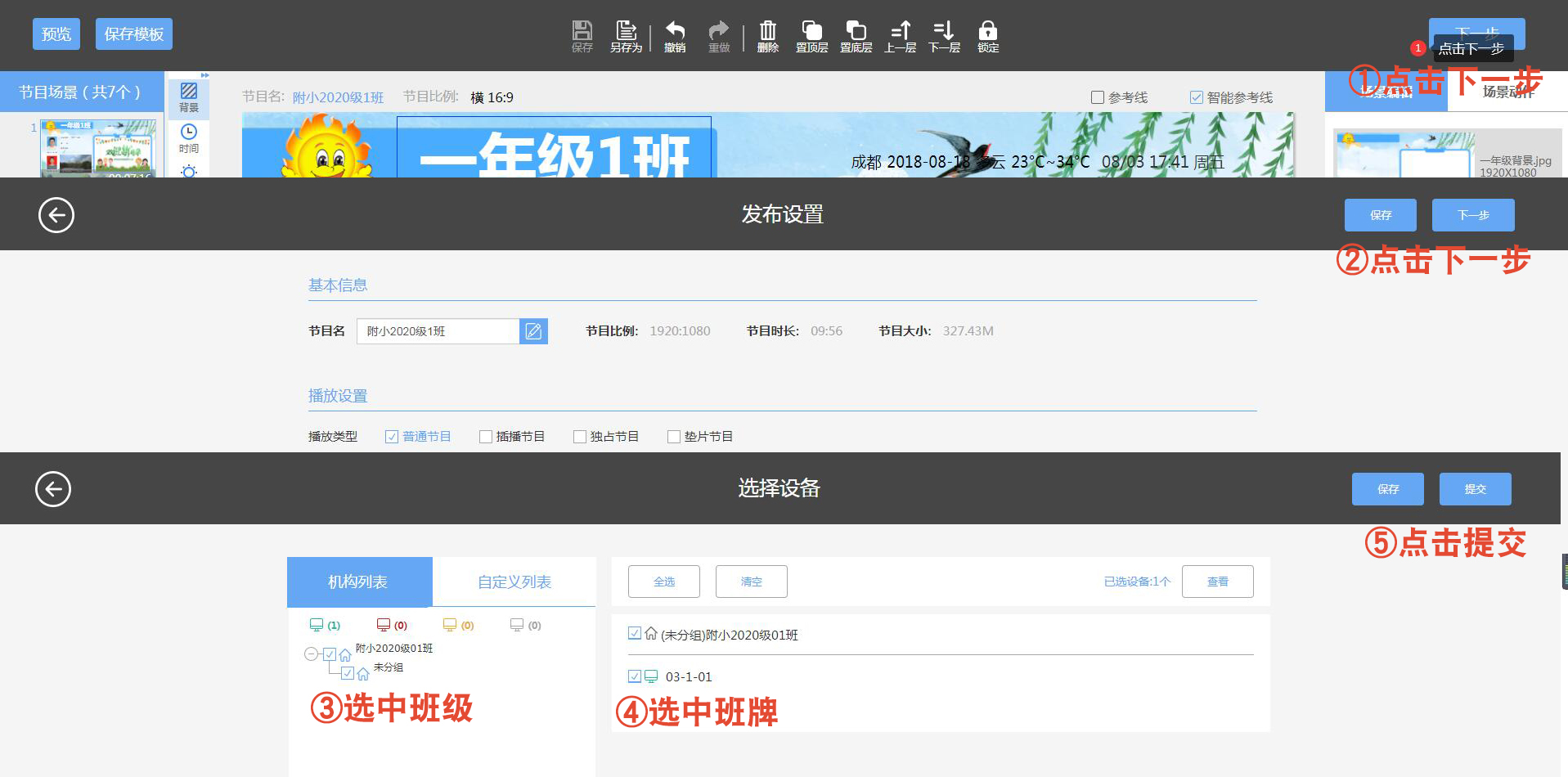Send to bottom with 置底层 icon
Screen dimensions: 1568x777
(856, 36)
